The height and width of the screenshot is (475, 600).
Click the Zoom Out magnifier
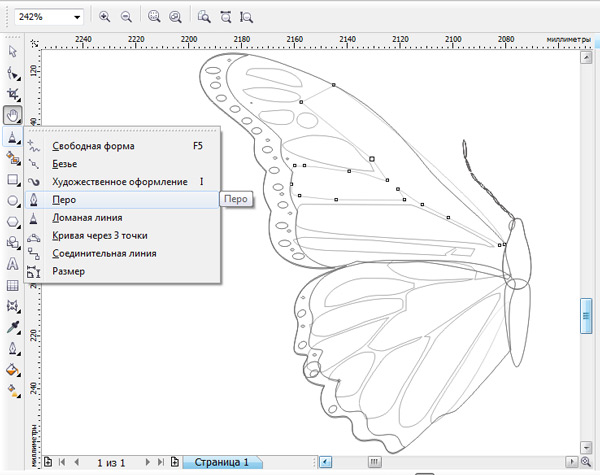coord(126,17)
